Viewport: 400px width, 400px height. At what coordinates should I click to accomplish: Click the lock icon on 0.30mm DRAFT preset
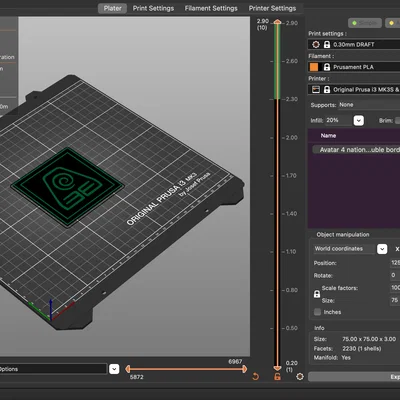pos(327,44)
